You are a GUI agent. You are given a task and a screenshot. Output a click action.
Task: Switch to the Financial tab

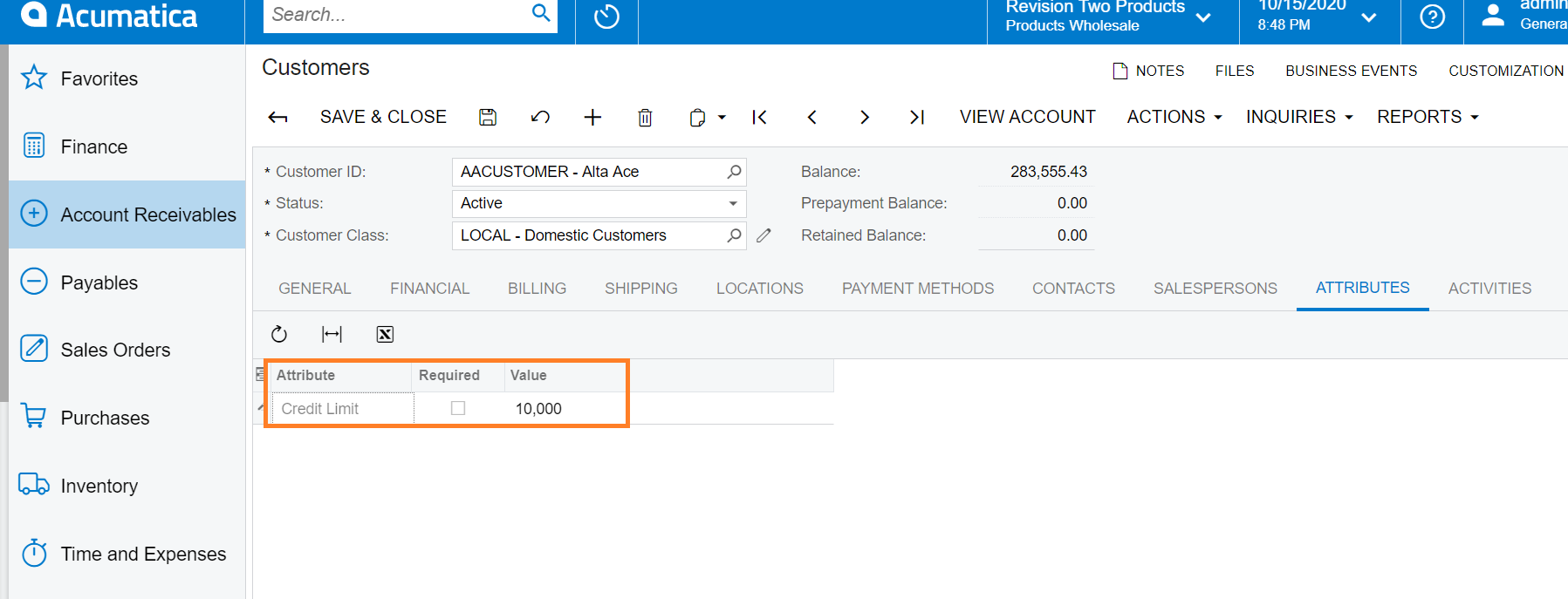point(429,289)
